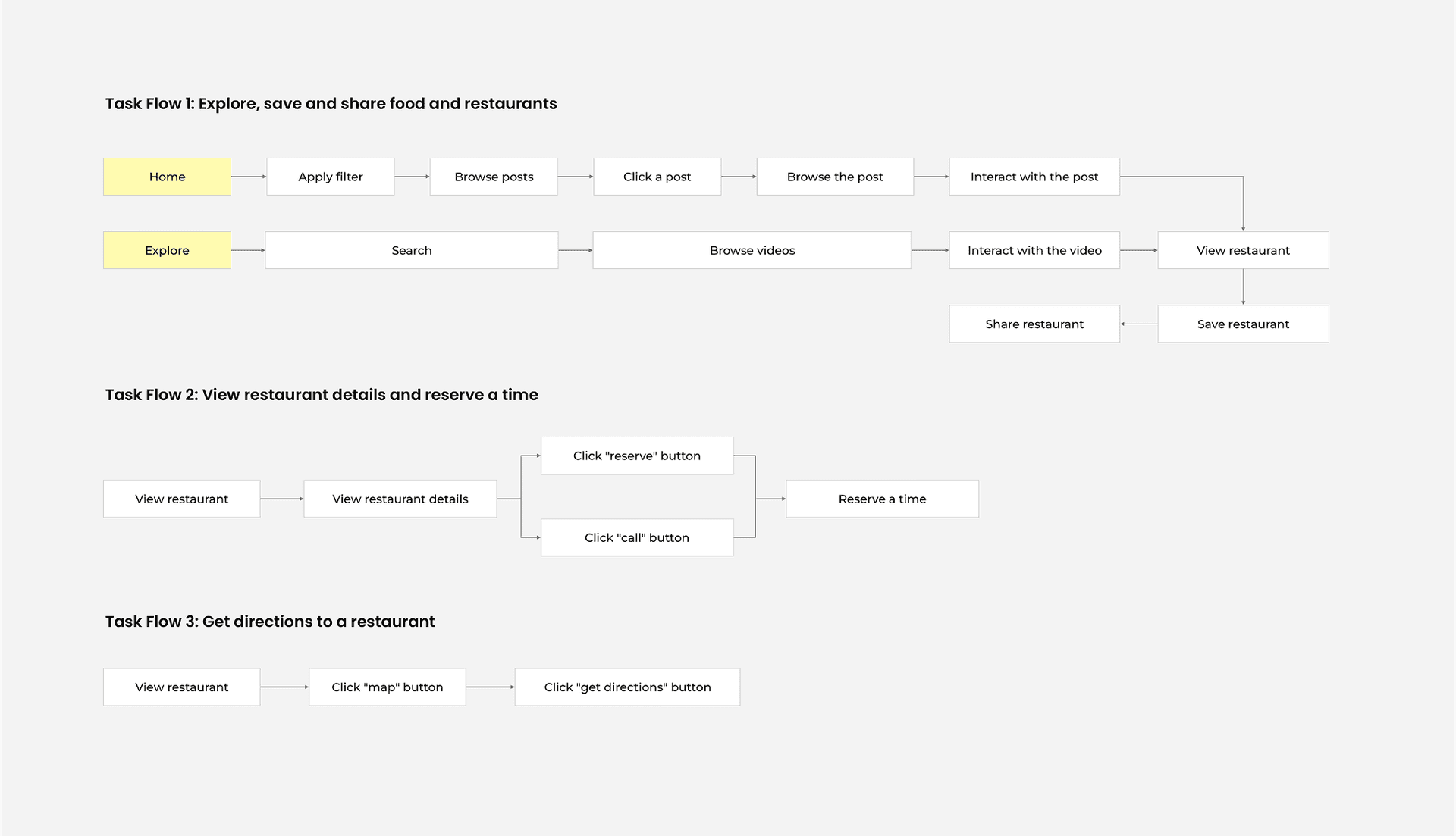This screenshot has height=836, width=1456.
Task: Click the Browse videos box
Action: (752, 250)
